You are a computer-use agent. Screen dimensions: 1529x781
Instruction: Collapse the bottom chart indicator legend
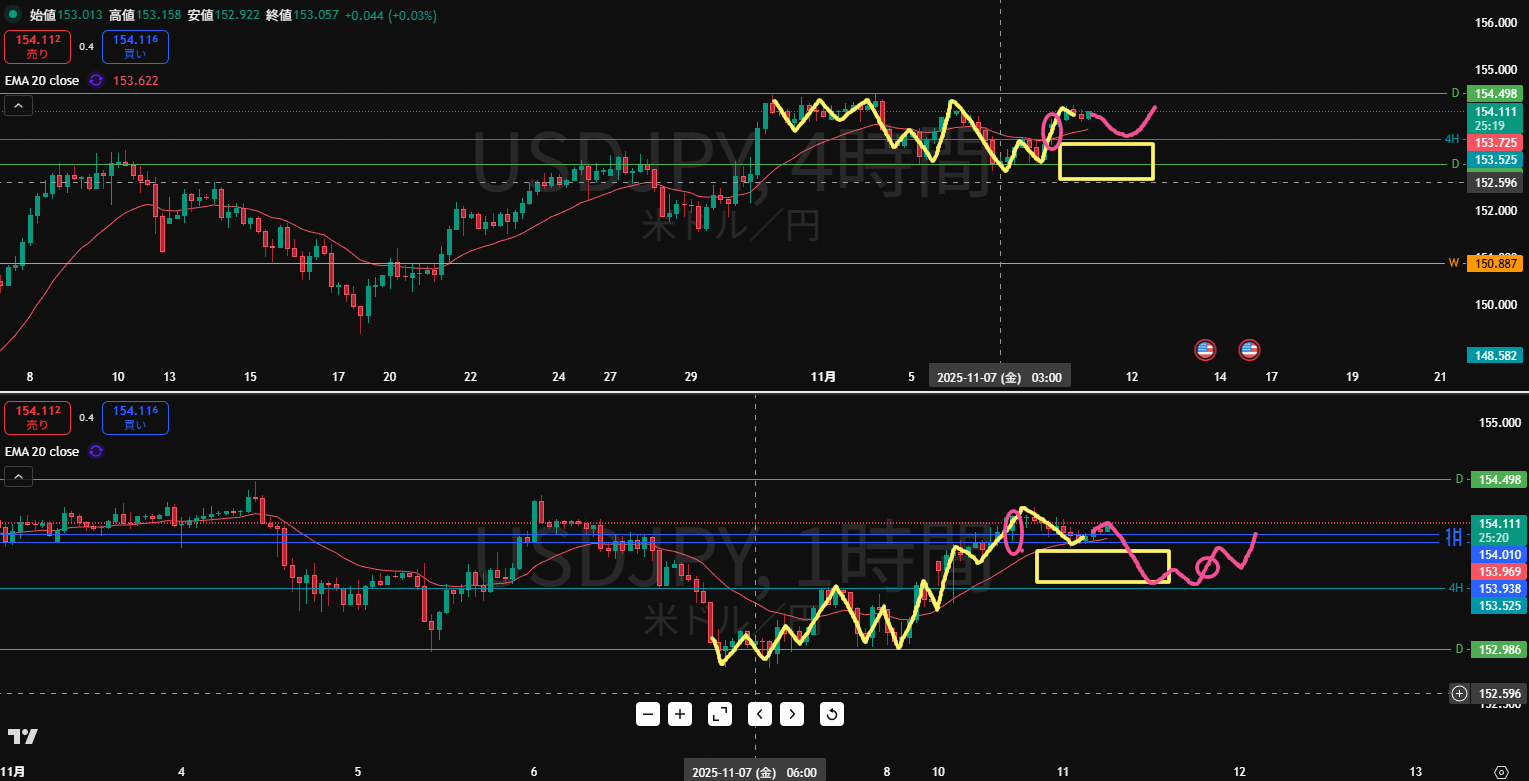click(17, 477)
